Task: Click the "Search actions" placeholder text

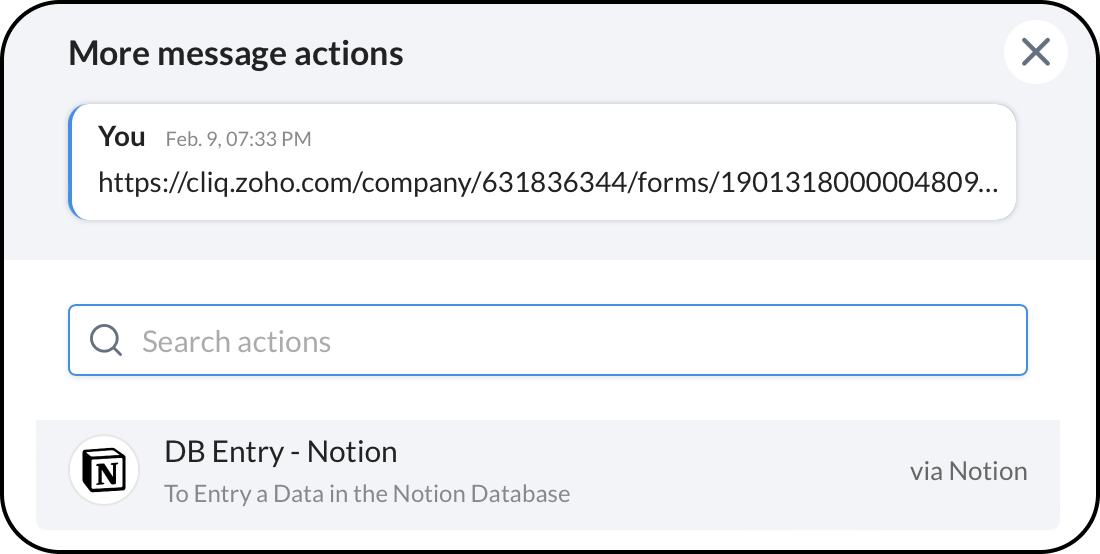Action: (x=236, y=342)
